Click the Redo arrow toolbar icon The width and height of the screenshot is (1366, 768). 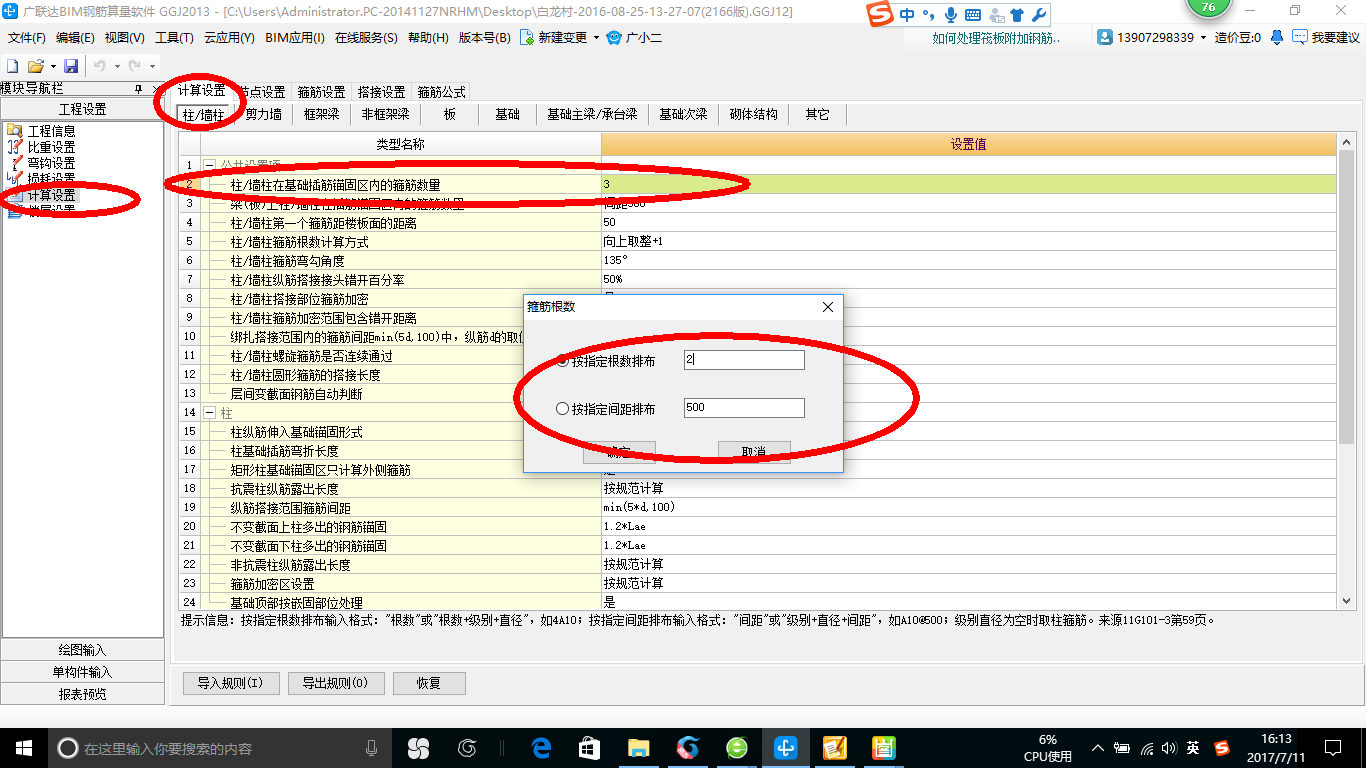pyautogui.click(x=135, y=66)
